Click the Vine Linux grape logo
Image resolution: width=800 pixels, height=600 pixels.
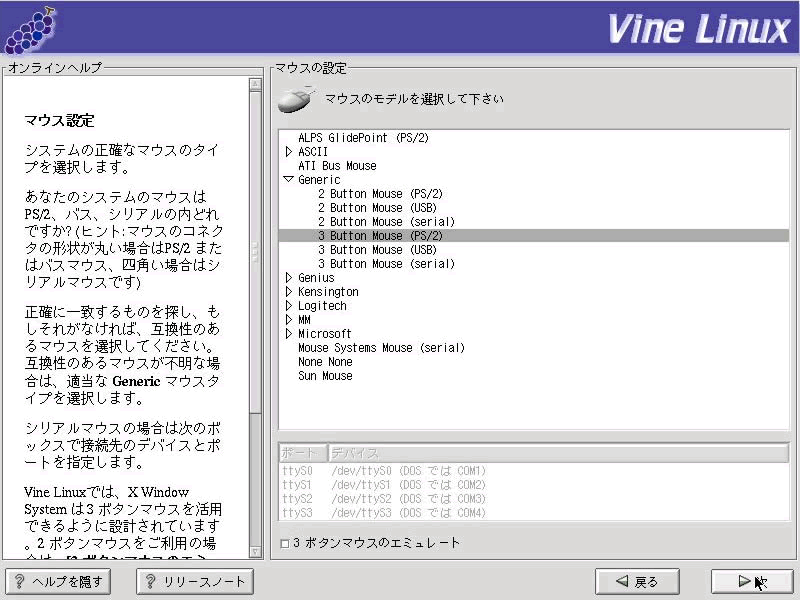[31, 31]
